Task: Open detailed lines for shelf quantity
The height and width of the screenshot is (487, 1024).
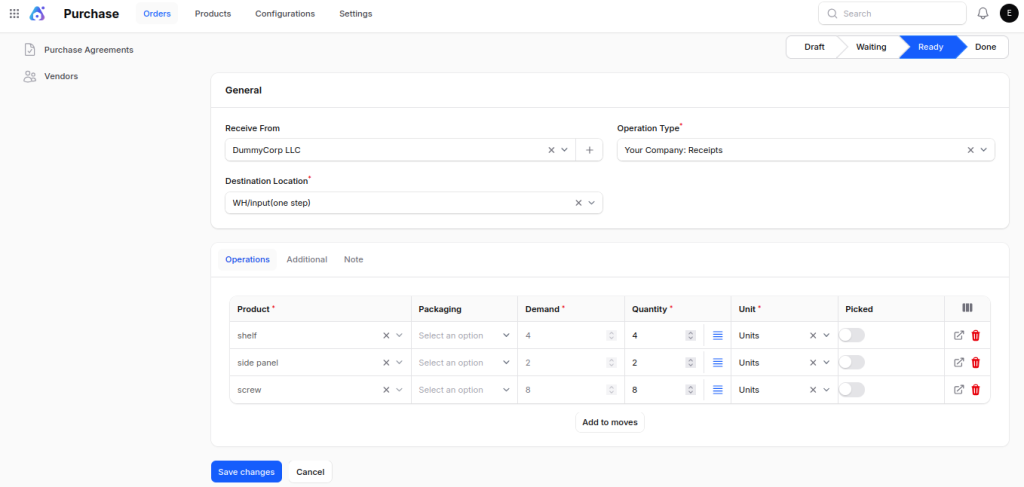Action: (718, 336)
